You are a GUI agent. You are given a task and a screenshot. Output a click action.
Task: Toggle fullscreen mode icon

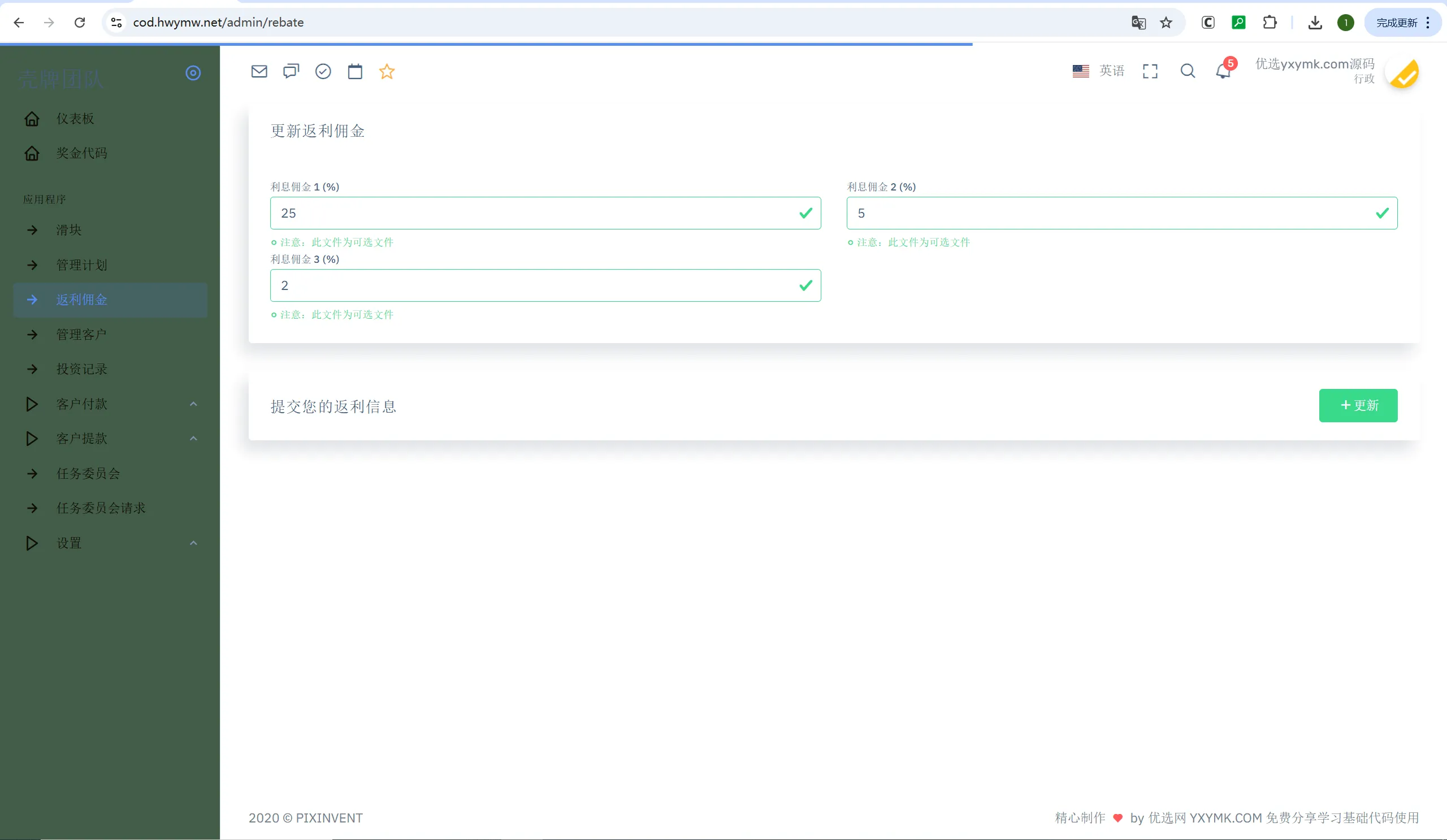[x=1150, y=71]
